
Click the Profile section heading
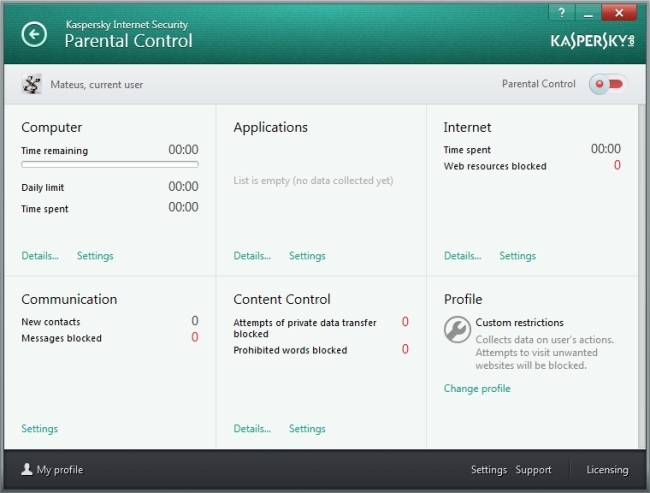pos(463,299)
